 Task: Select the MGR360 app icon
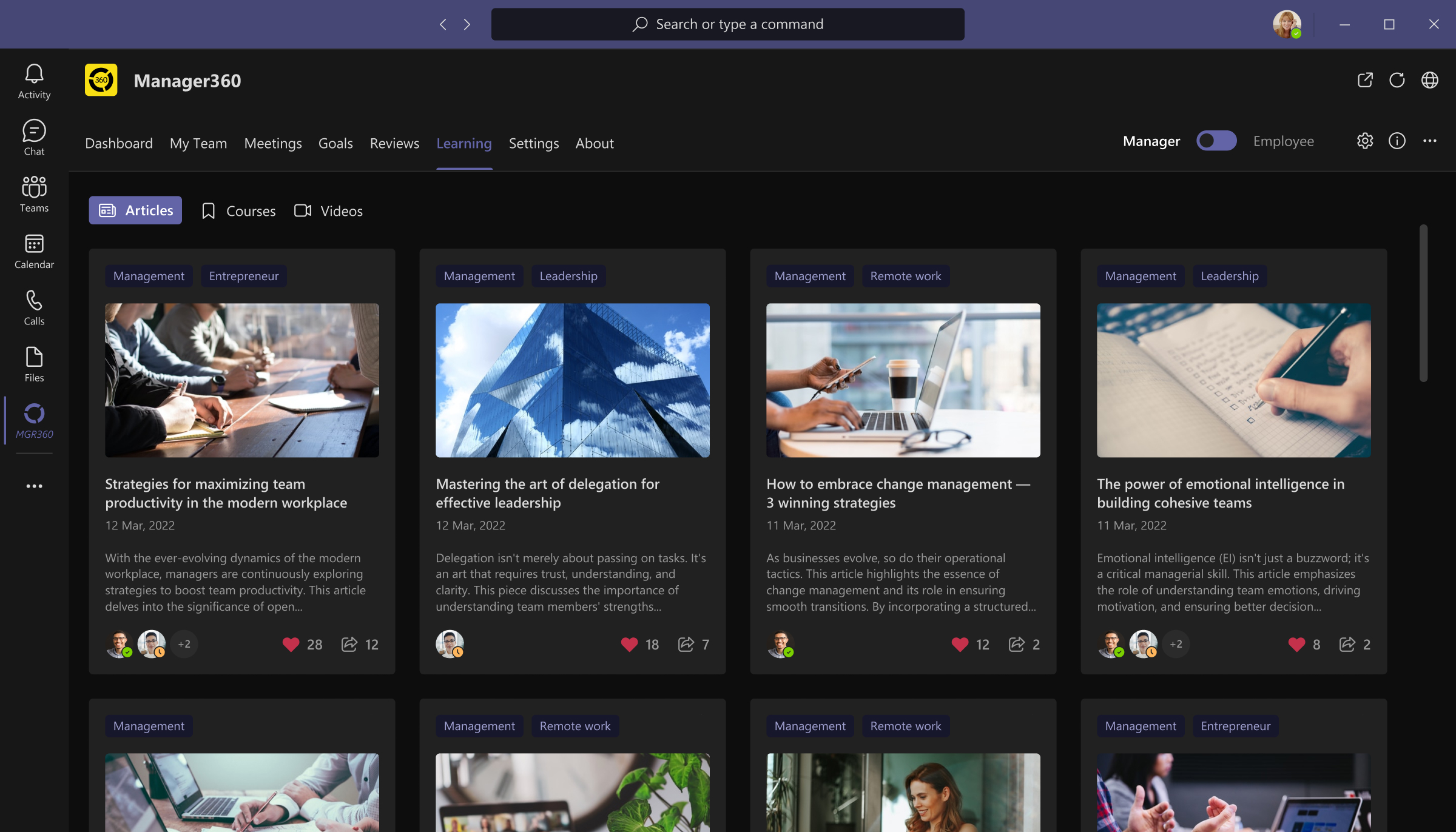tap(34, 421)
